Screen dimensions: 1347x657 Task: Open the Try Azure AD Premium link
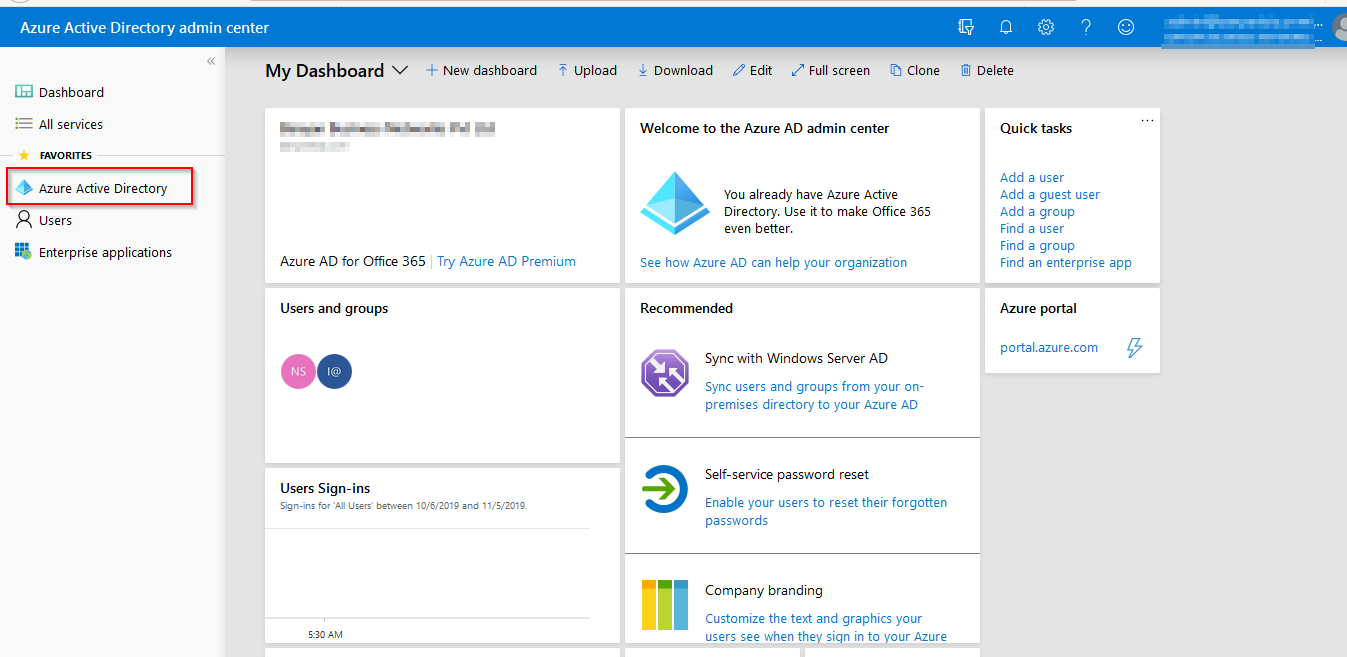tap(506, 261)
